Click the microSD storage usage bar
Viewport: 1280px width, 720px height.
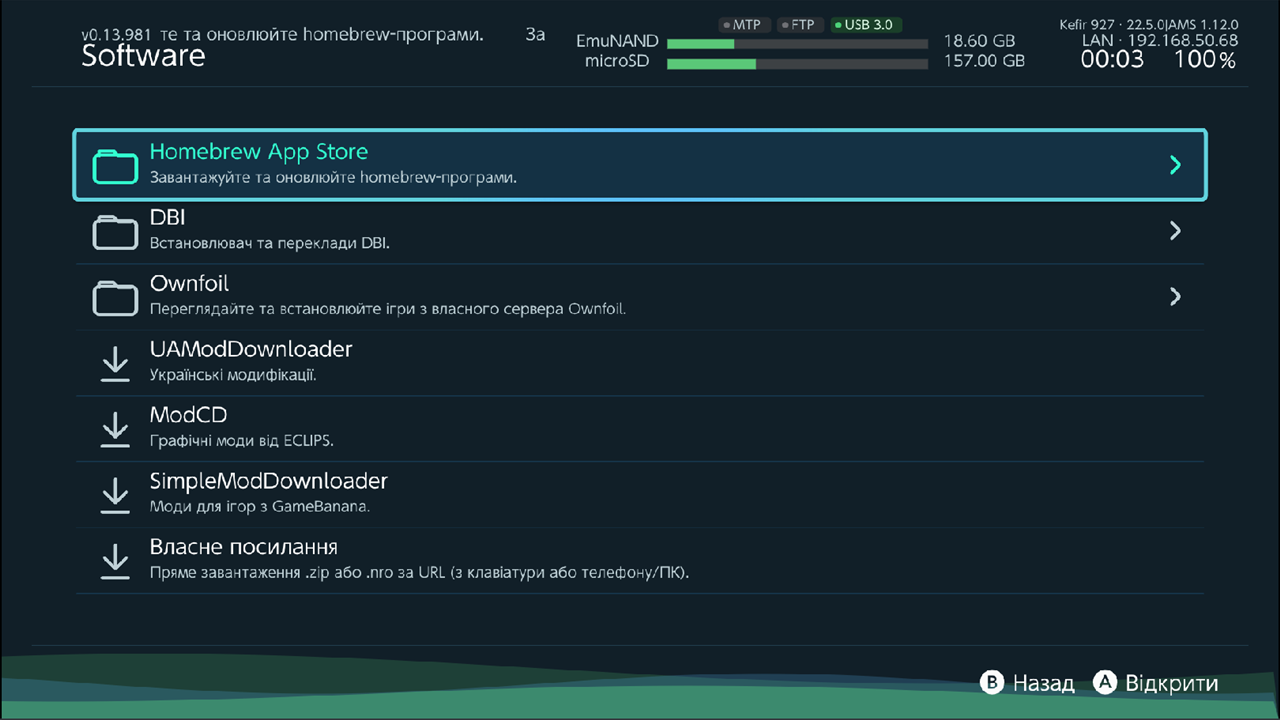(x=797, y=63)
